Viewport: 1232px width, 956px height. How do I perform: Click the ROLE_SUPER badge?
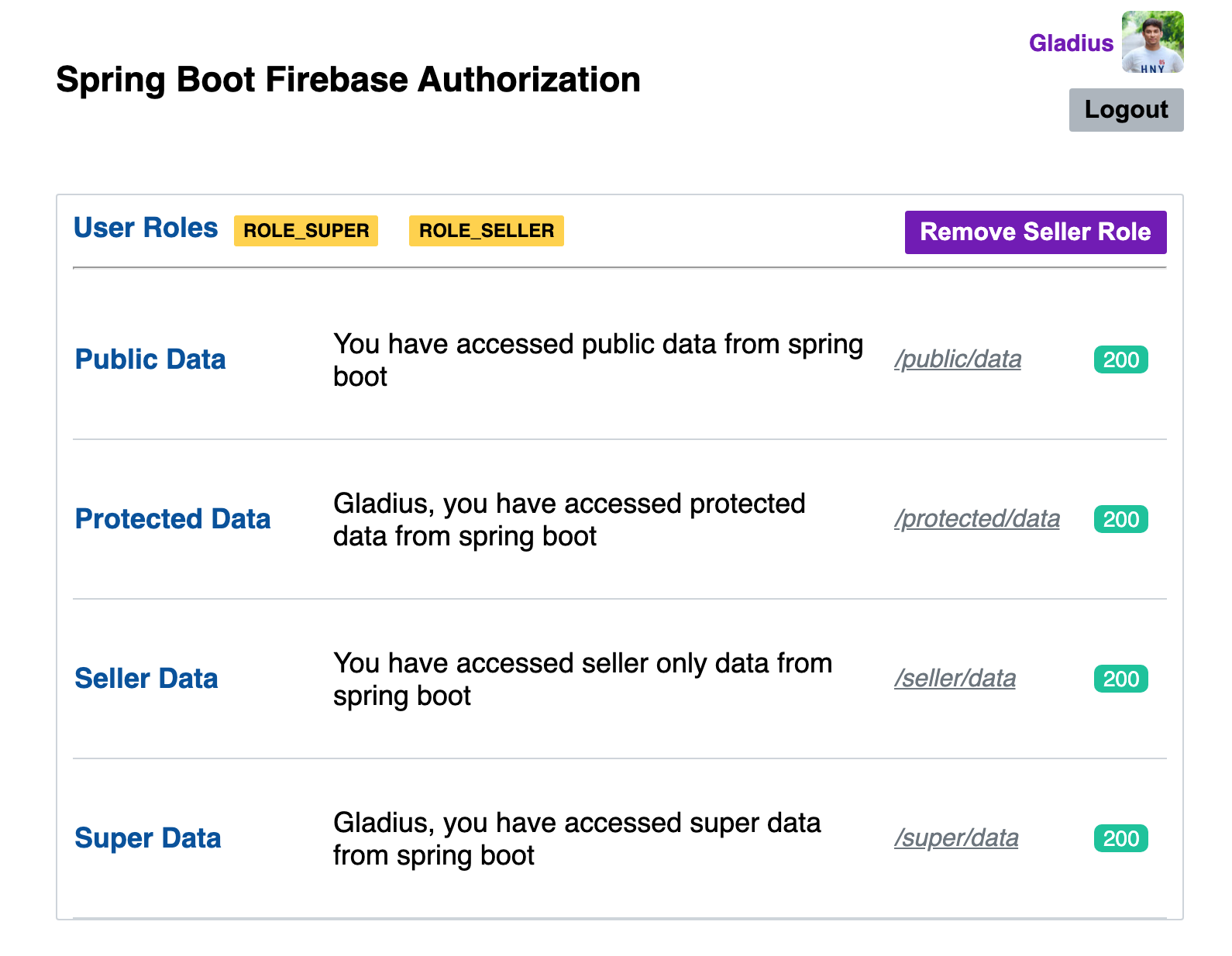click(x=306, y=231)
